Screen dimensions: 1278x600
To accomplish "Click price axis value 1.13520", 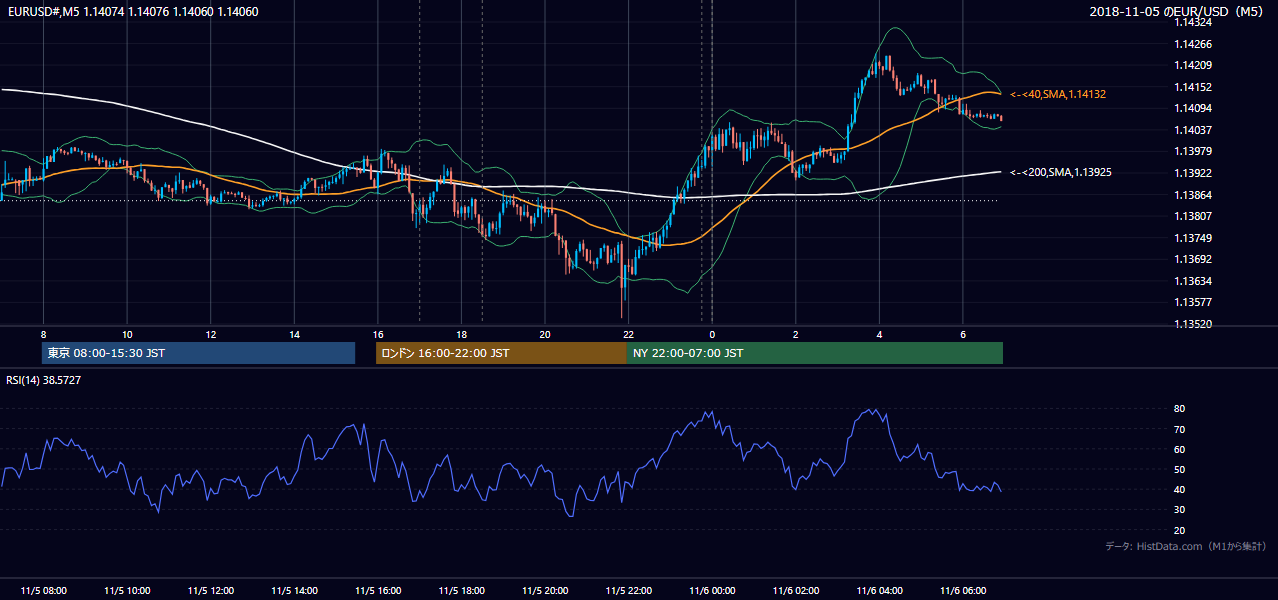I will (1193, 324).
